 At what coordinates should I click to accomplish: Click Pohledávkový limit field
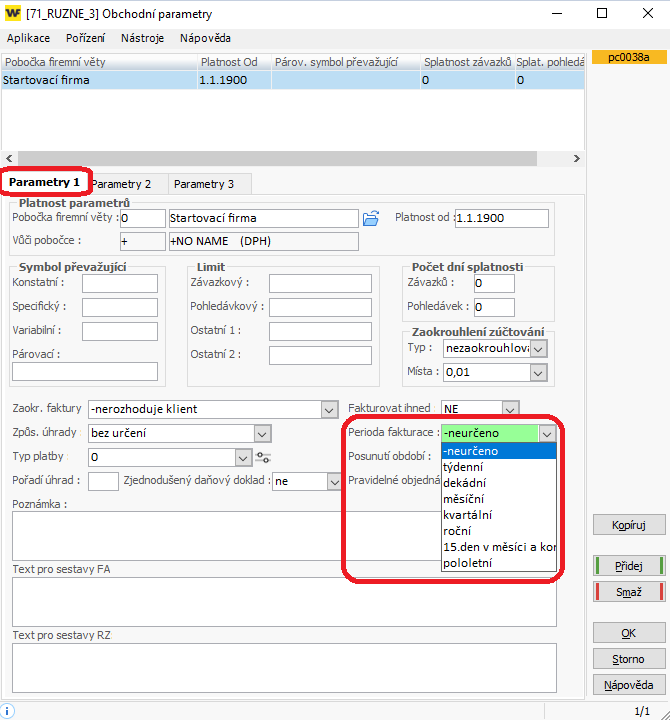(x=321, y=307)
